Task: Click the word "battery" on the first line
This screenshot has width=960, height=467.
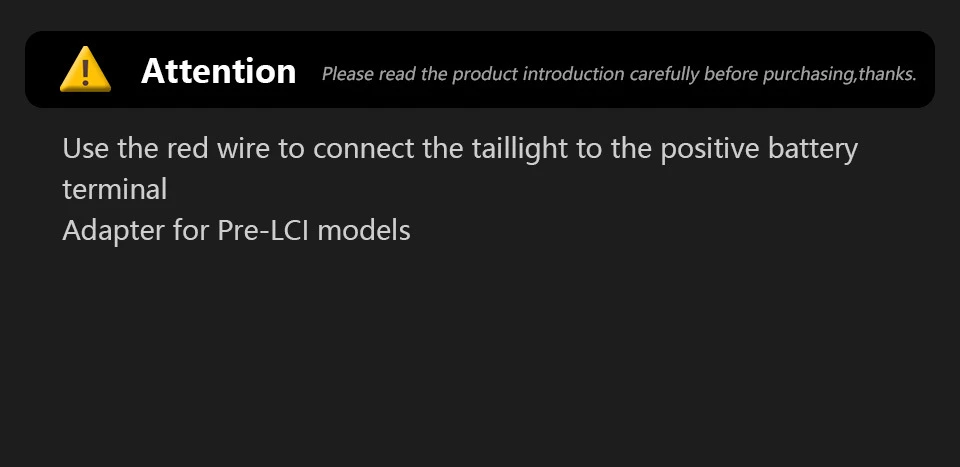Action: point(813,149)
